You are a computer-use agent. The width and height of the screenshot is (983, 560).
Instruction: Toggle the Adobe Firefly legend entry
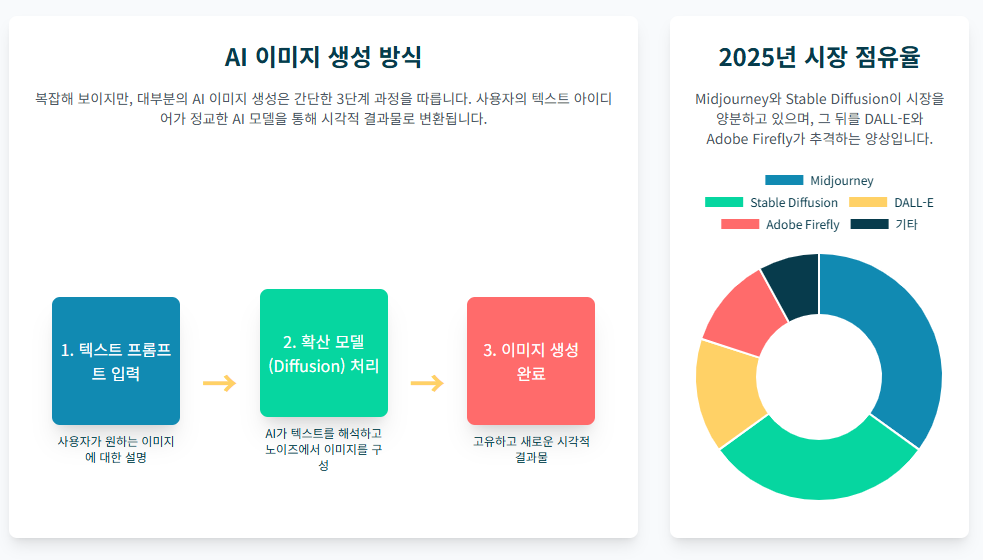pos(780,224)
